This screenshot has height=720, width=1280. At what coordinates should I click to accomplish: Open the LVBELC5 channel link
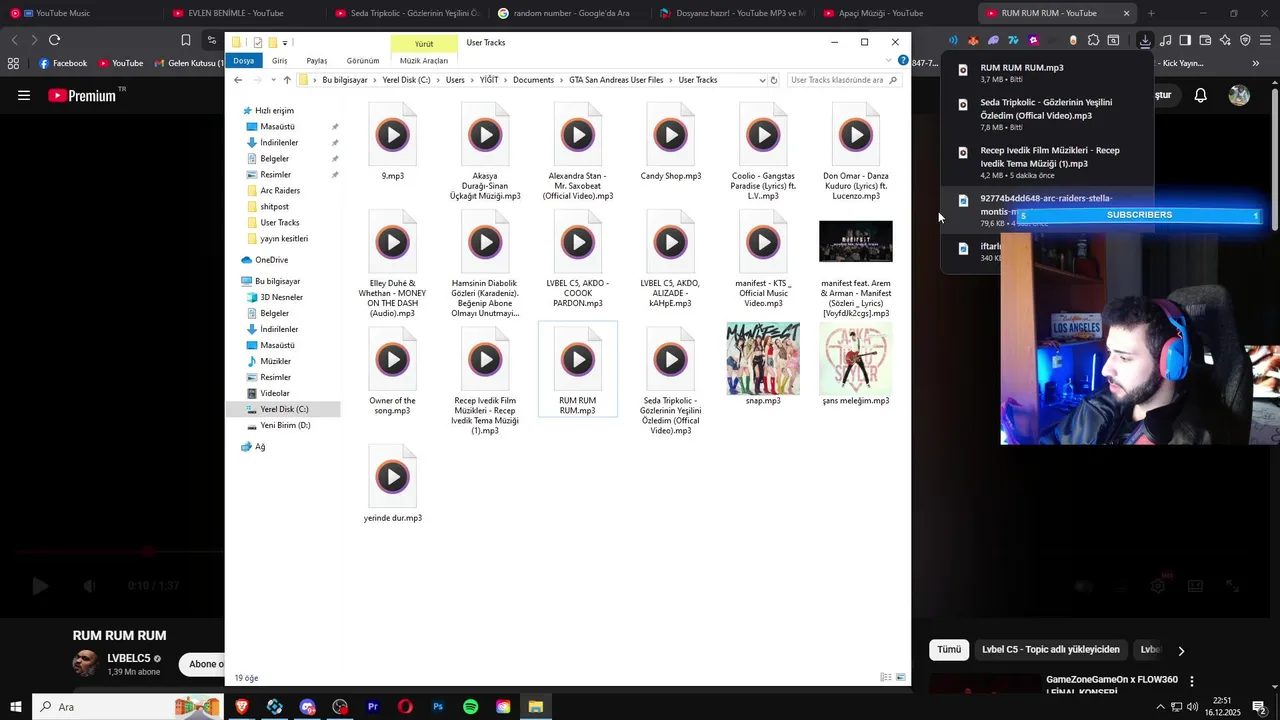point(129,658)
